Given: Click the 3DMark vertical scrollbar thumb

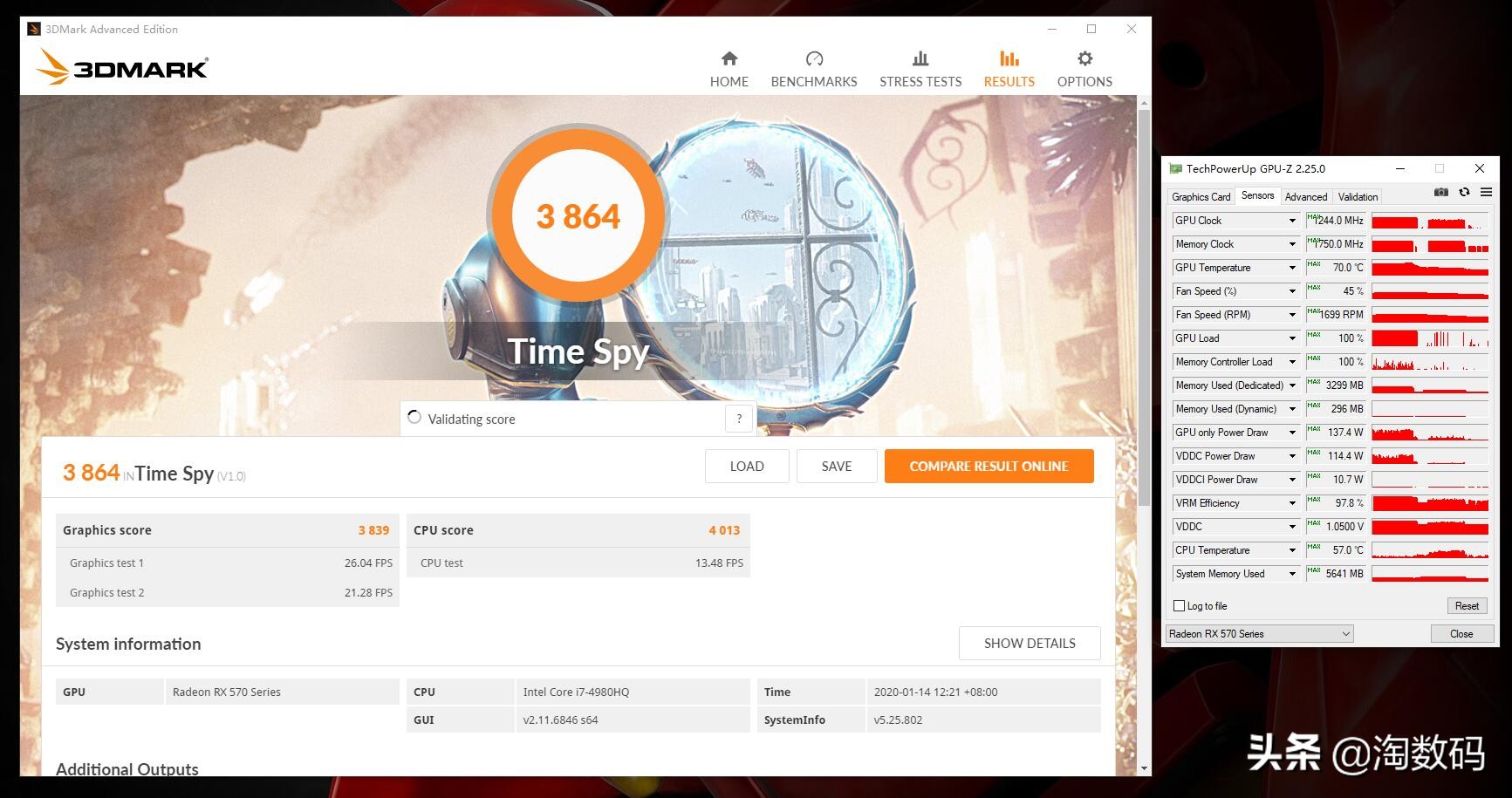Looking at the screenshot, I should coord(1144,307).
